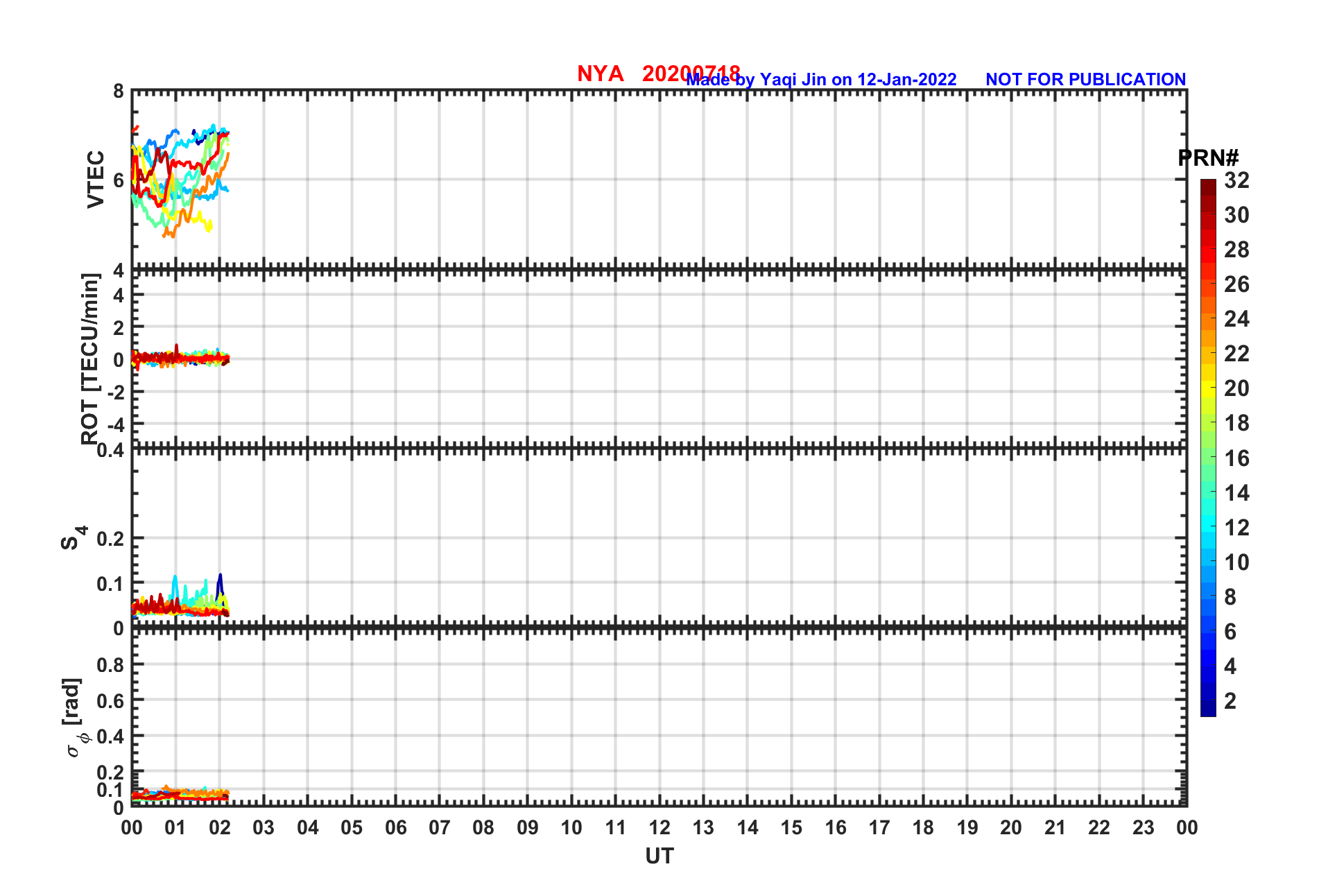Click the PRN colorbar near label 2
This screenshot has width=1319, height=896.
[x=1208, y=702]
